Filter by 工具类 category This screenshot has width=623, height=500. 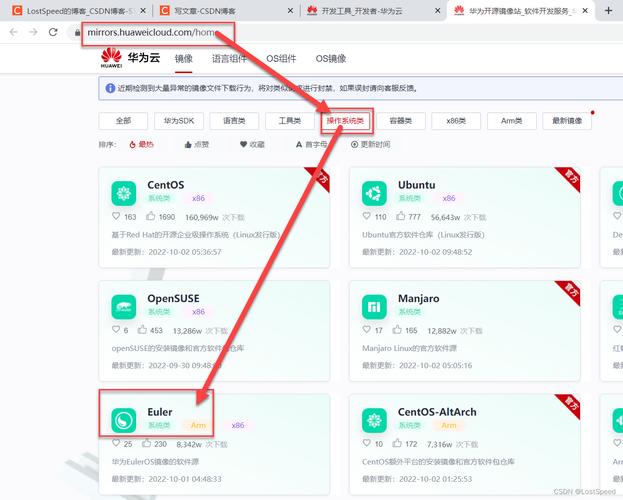point(290,121)
